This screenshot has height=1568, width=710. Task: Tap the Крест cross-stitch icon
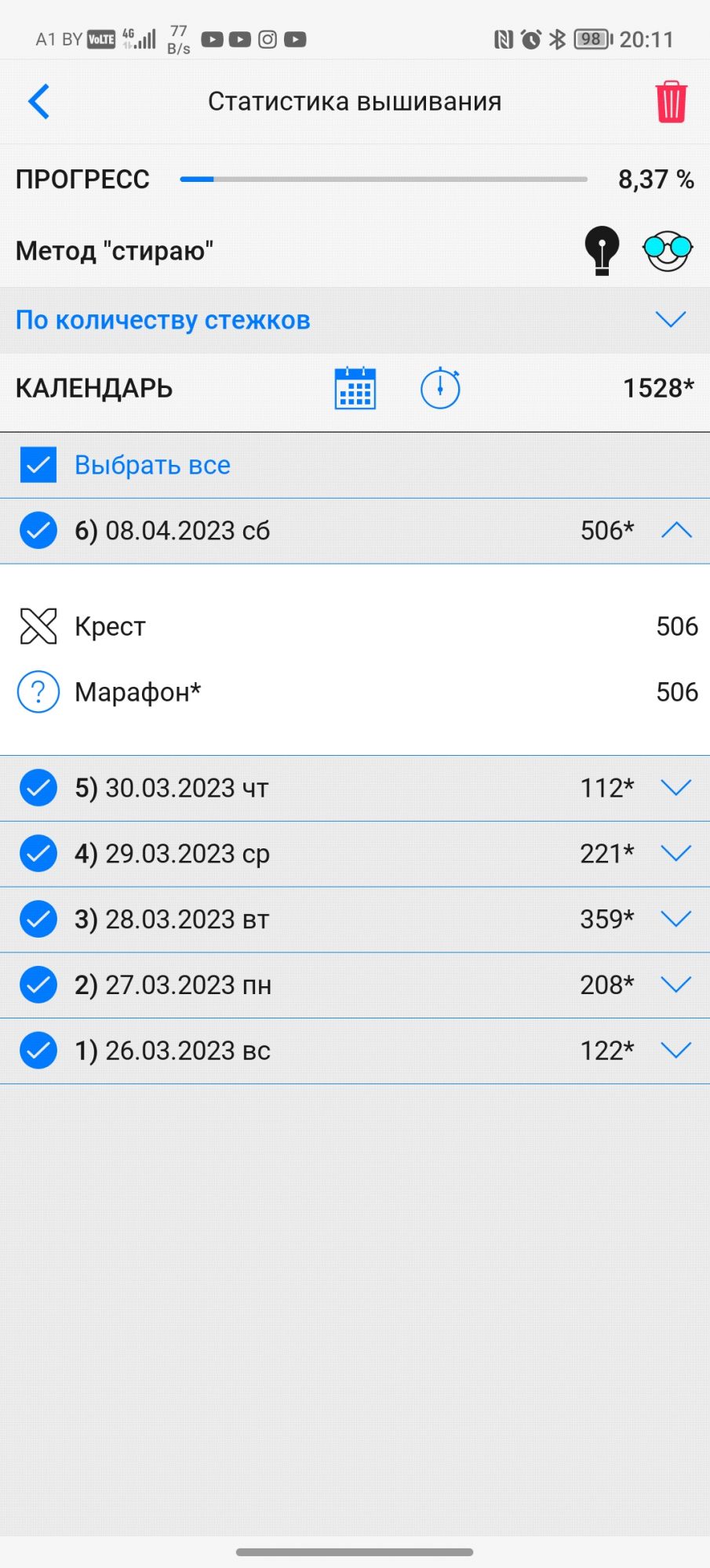pos(38,626)
